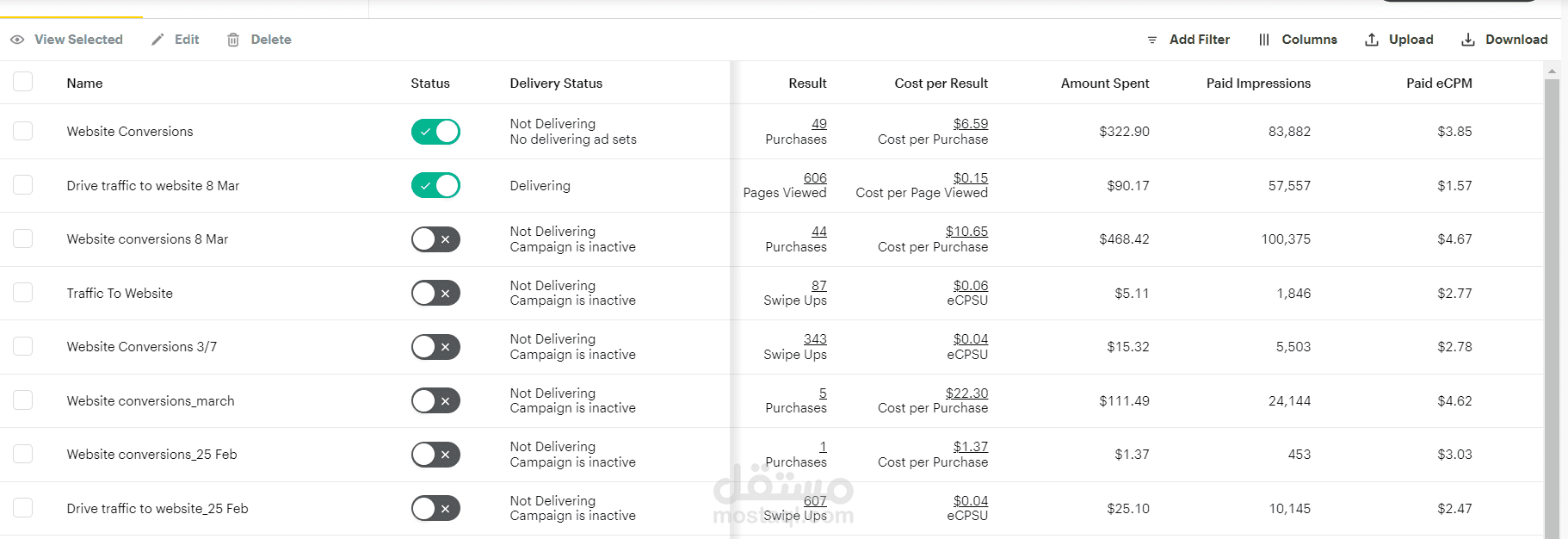Click the Delete trash can icon
1568x539 pixels.
point(233,40)
